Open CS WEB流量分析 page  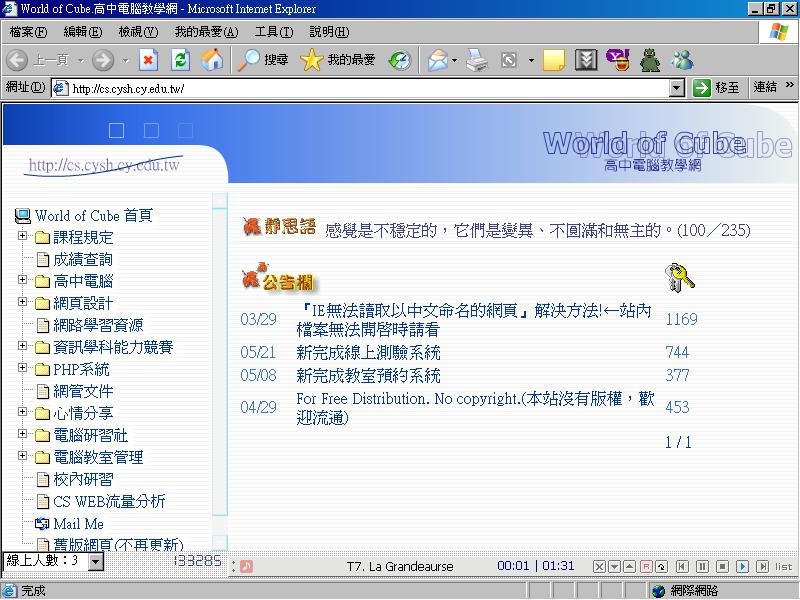point(109,502)
